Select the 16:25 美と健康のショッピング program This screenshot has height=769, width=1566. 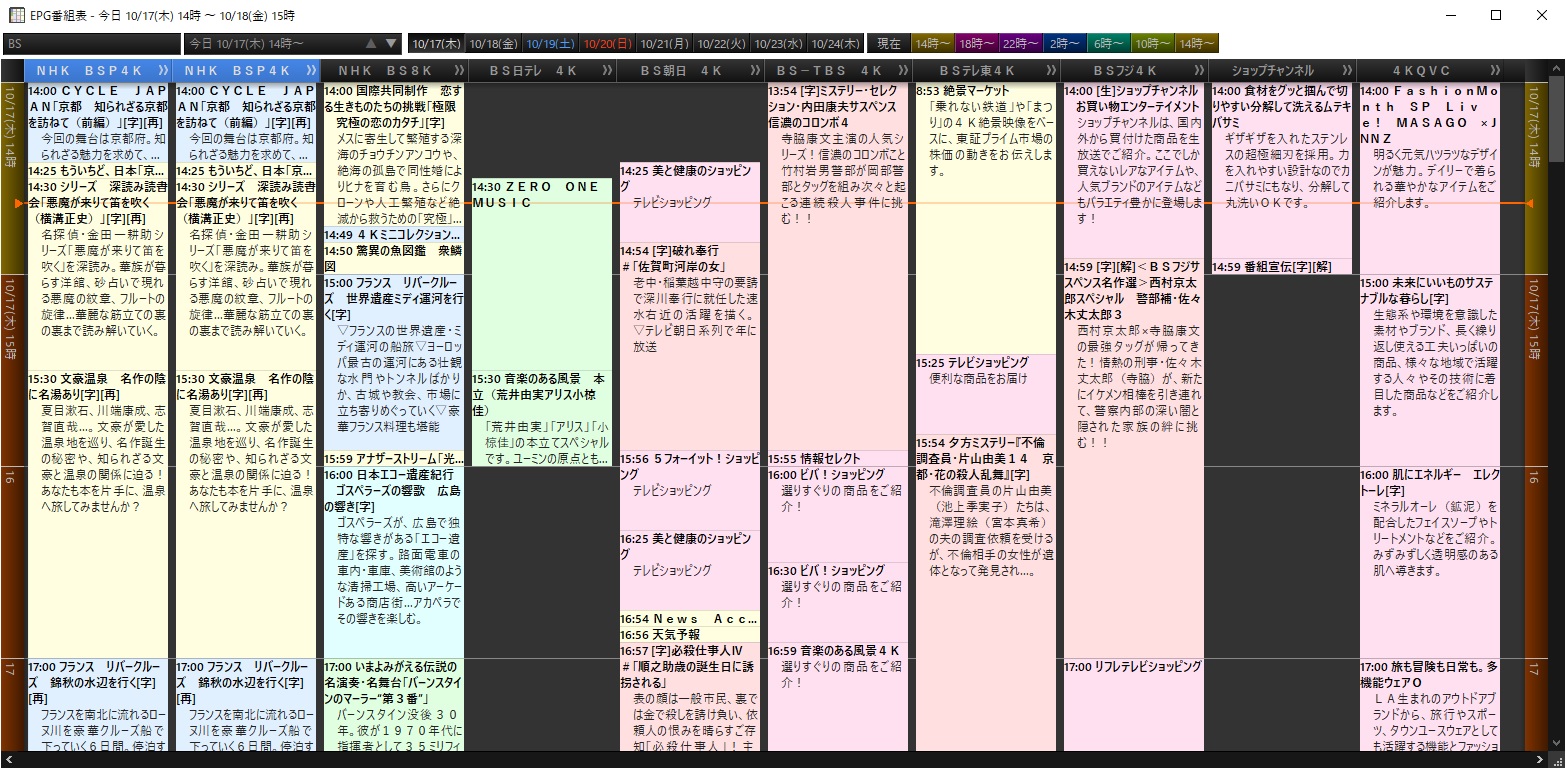click(689, 570)
